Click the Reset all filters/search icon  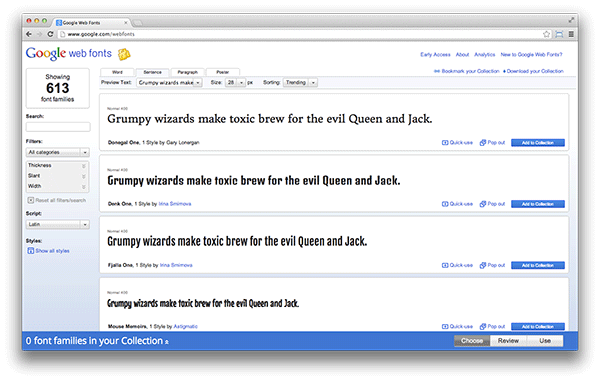(x=31, y=200)
